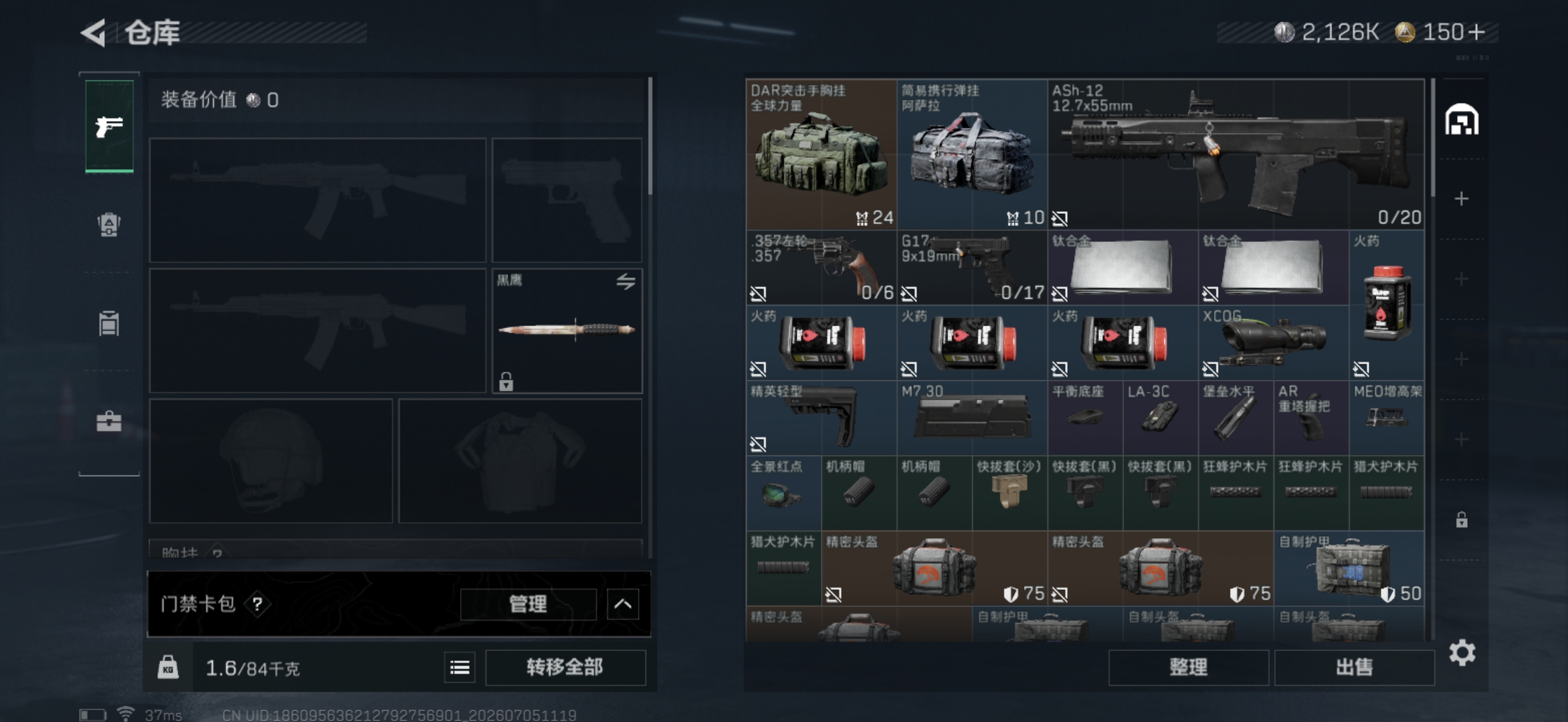Image resolution: width=1568 pixels, height=722 pixels.
Task: Select the 堡垒水平 item
Action: coord(1236,418)
